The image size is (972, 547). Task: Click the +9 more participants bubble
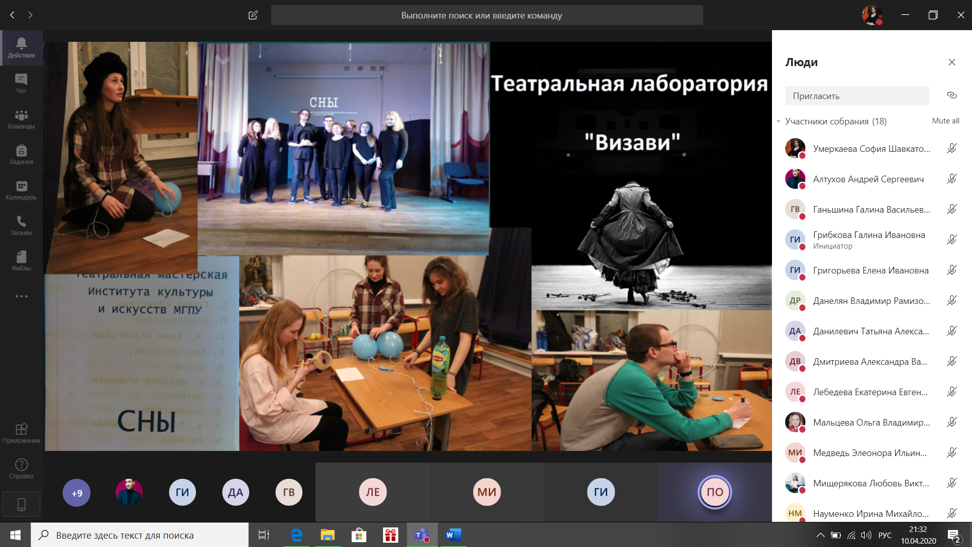pos(76,492)
